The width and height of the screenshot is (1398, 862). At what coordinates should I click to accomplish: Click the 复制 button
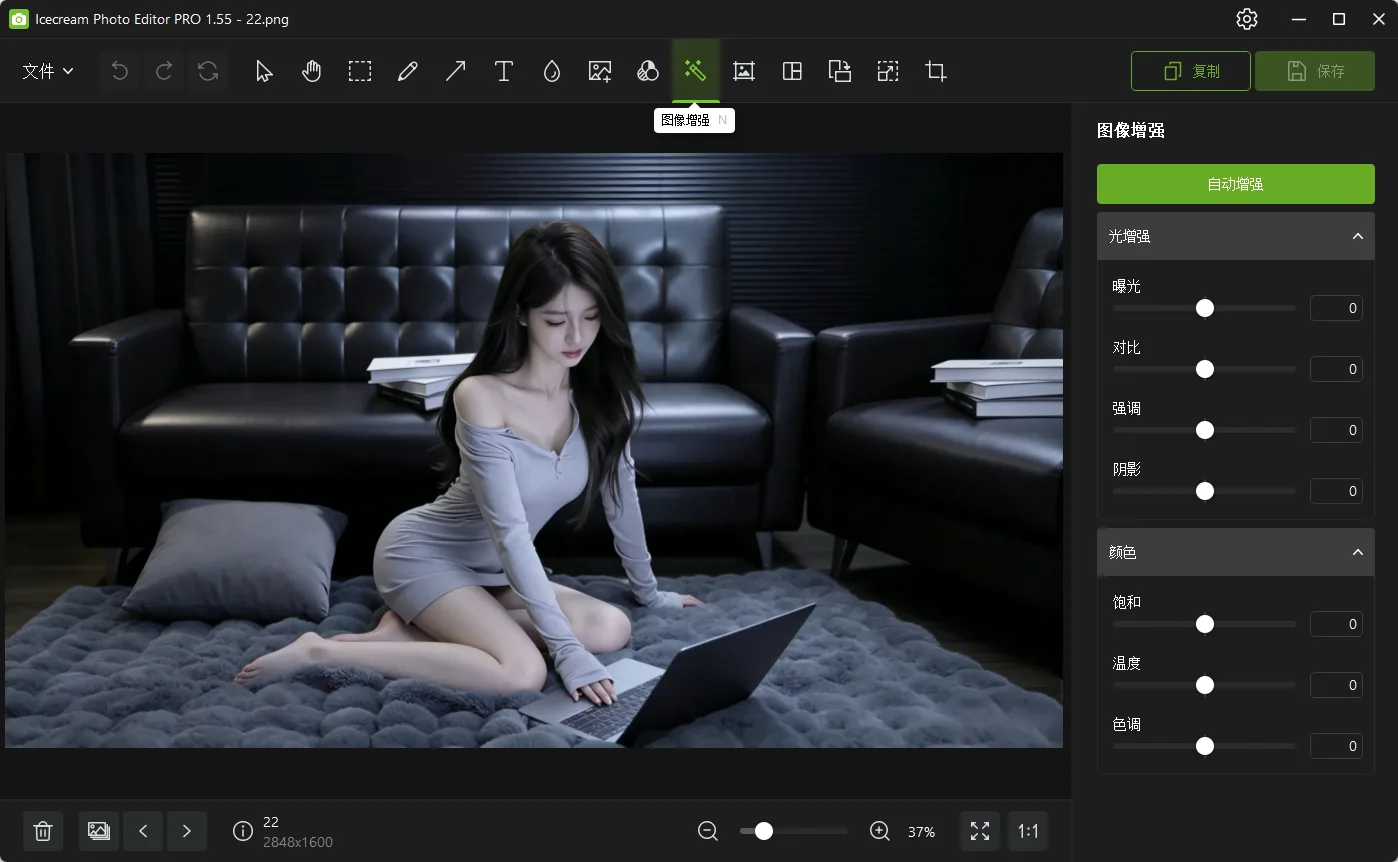coord(1191,71)
